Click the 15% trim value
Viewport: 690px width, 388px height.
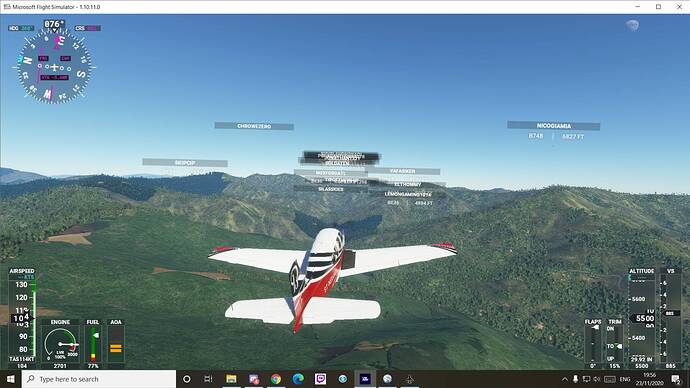[615, 366]
